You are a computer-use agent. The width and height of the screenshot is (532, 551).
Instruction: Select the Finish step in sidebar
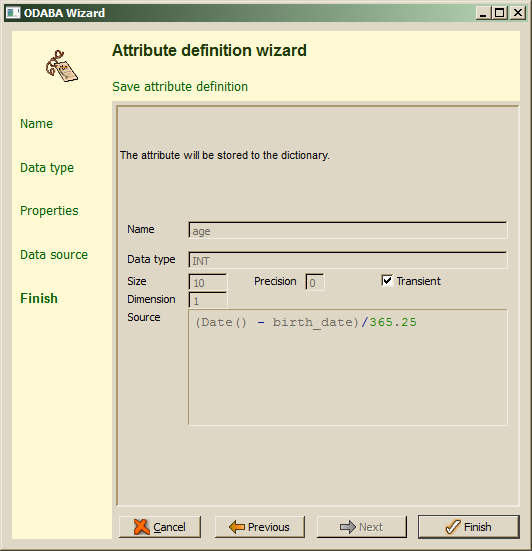[x=39, y=298]
